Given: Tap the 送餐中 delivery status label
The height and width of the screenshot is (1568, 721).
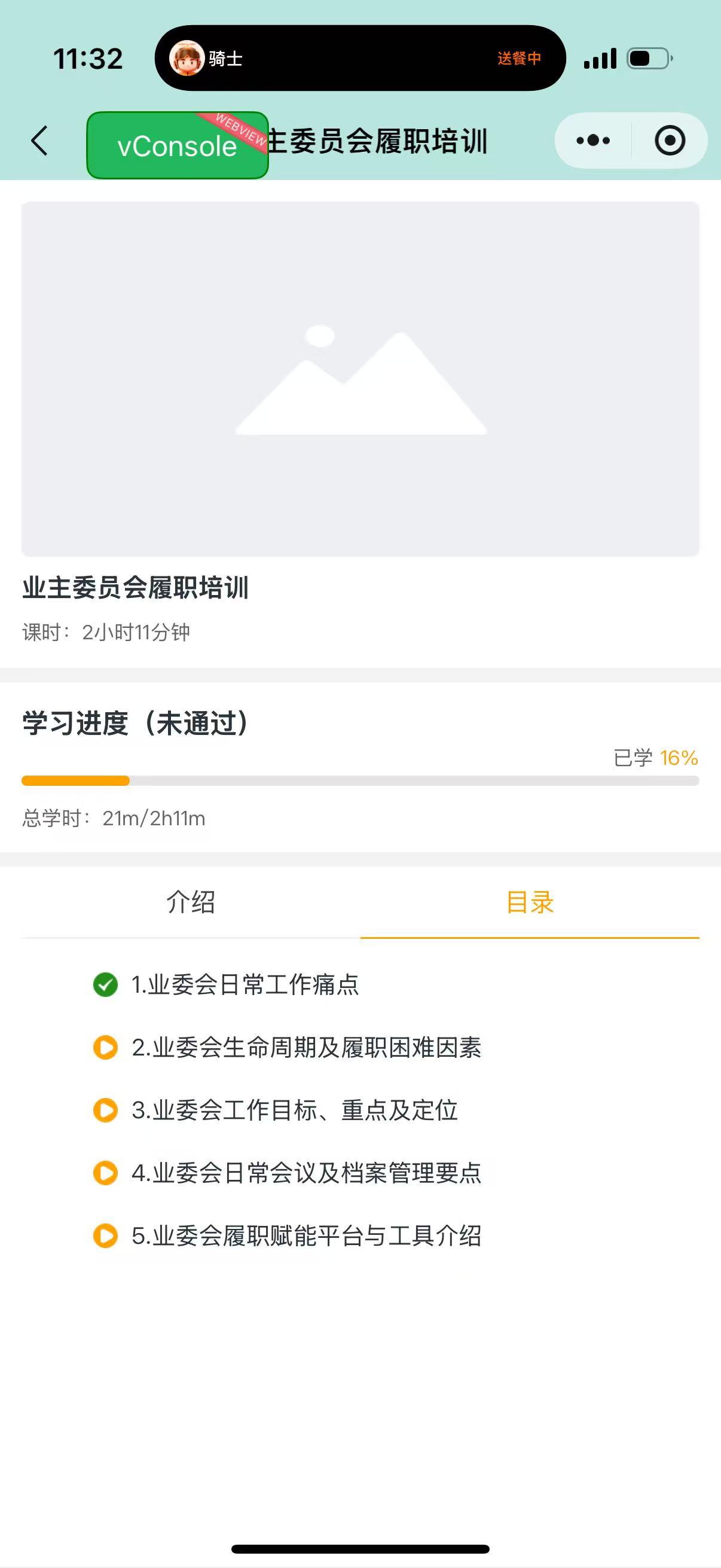Looking at the screenshot, I should [519, 59].
